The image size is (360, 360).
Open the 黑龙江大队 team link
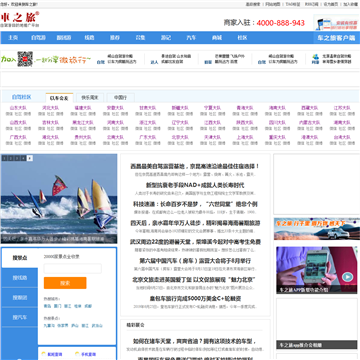coord(83,123)
